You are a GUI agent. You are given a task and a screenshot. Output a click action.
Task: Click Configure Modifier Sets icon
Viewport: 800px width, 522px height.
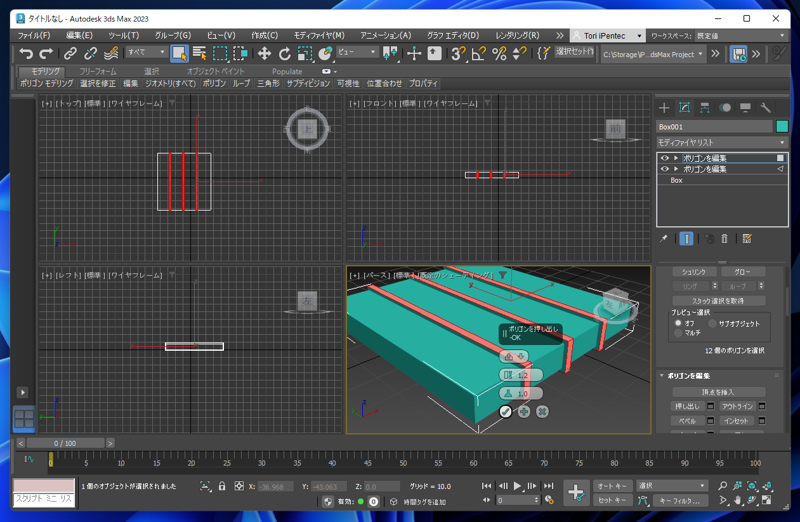coord(747,238)
